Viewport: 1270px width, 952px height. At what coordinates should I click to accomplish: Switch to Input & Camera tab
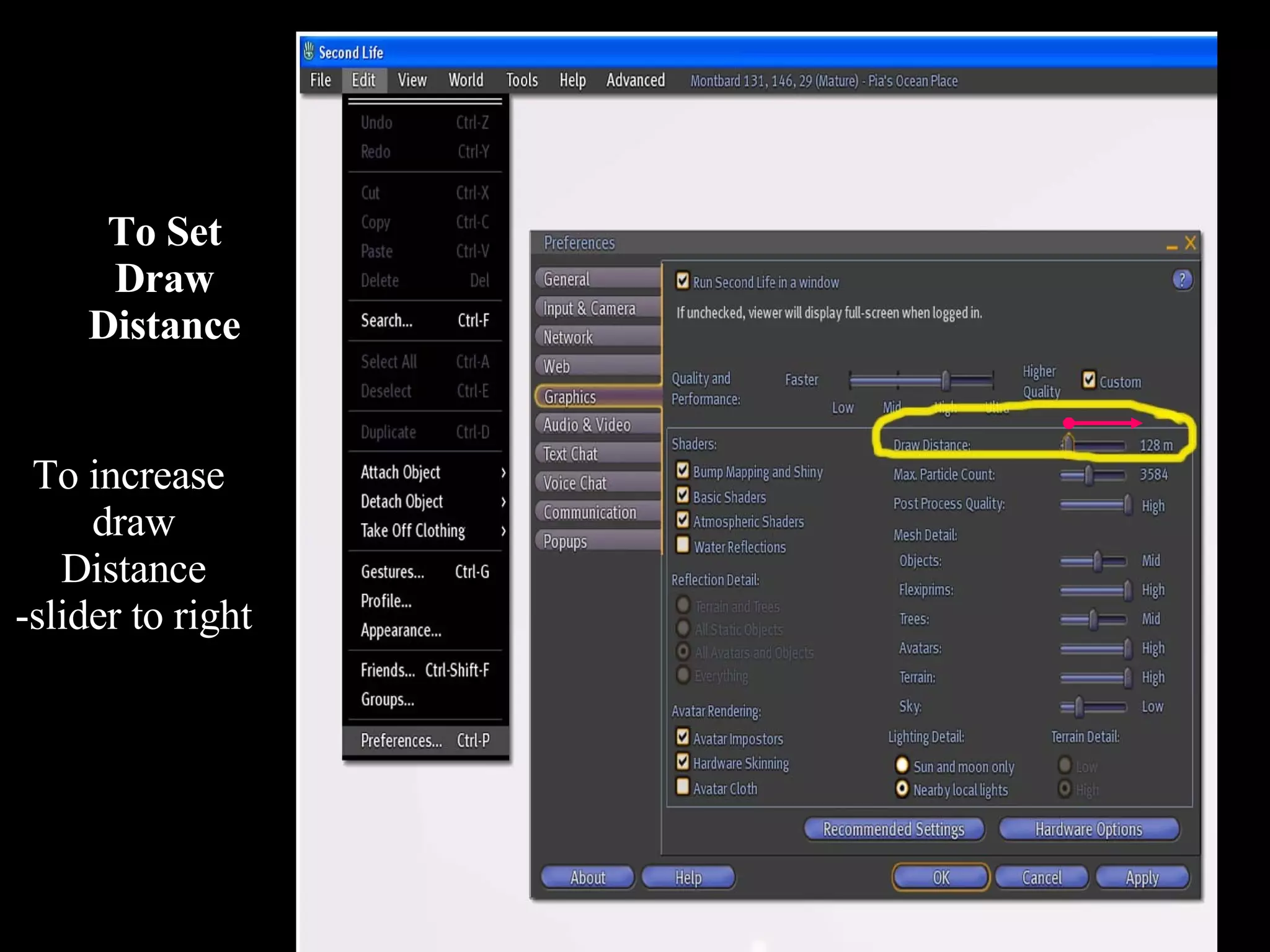coord(598,308)
